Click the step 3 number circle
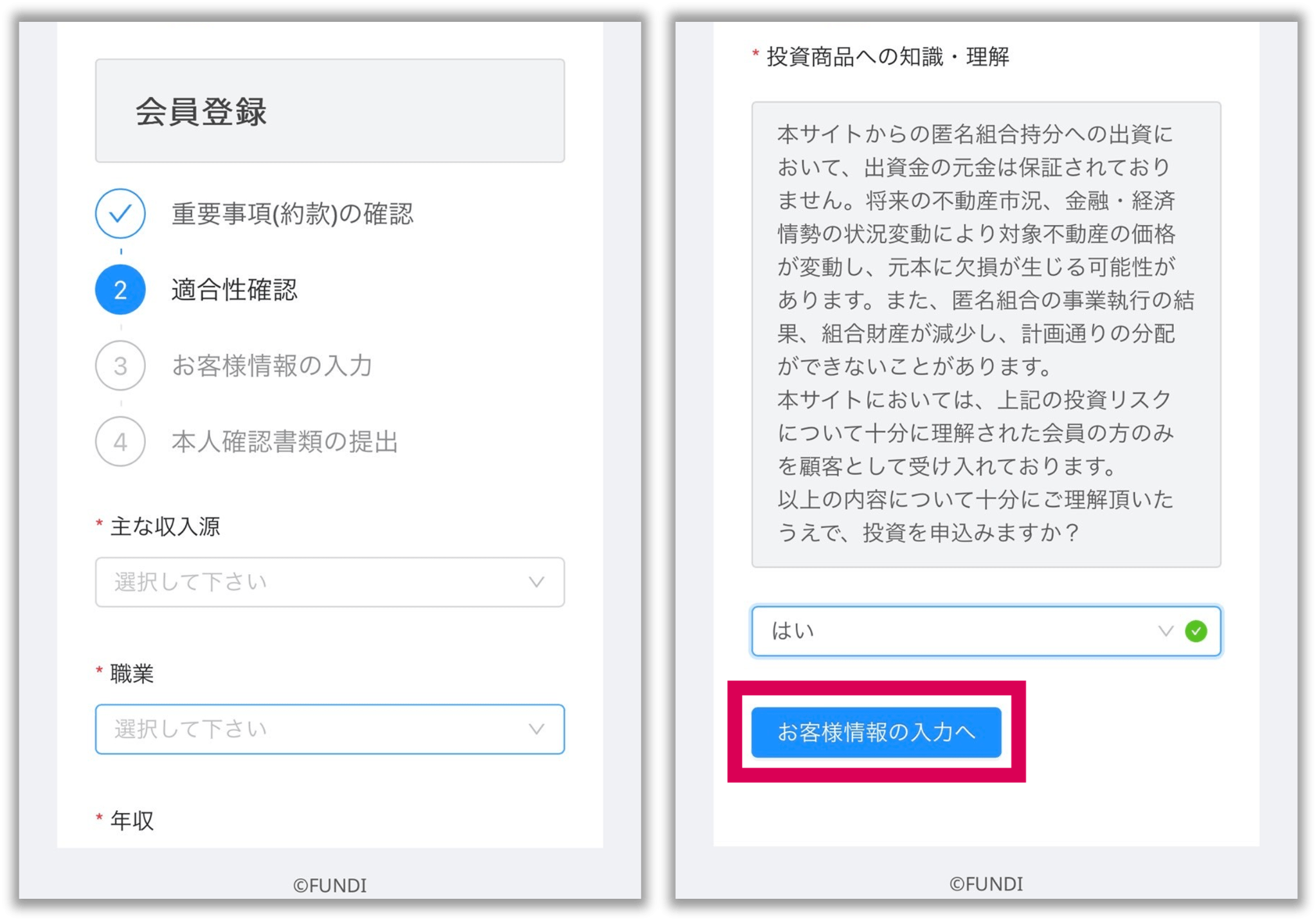This screenshot has height=920, width=1316. (x=120, y=366)
